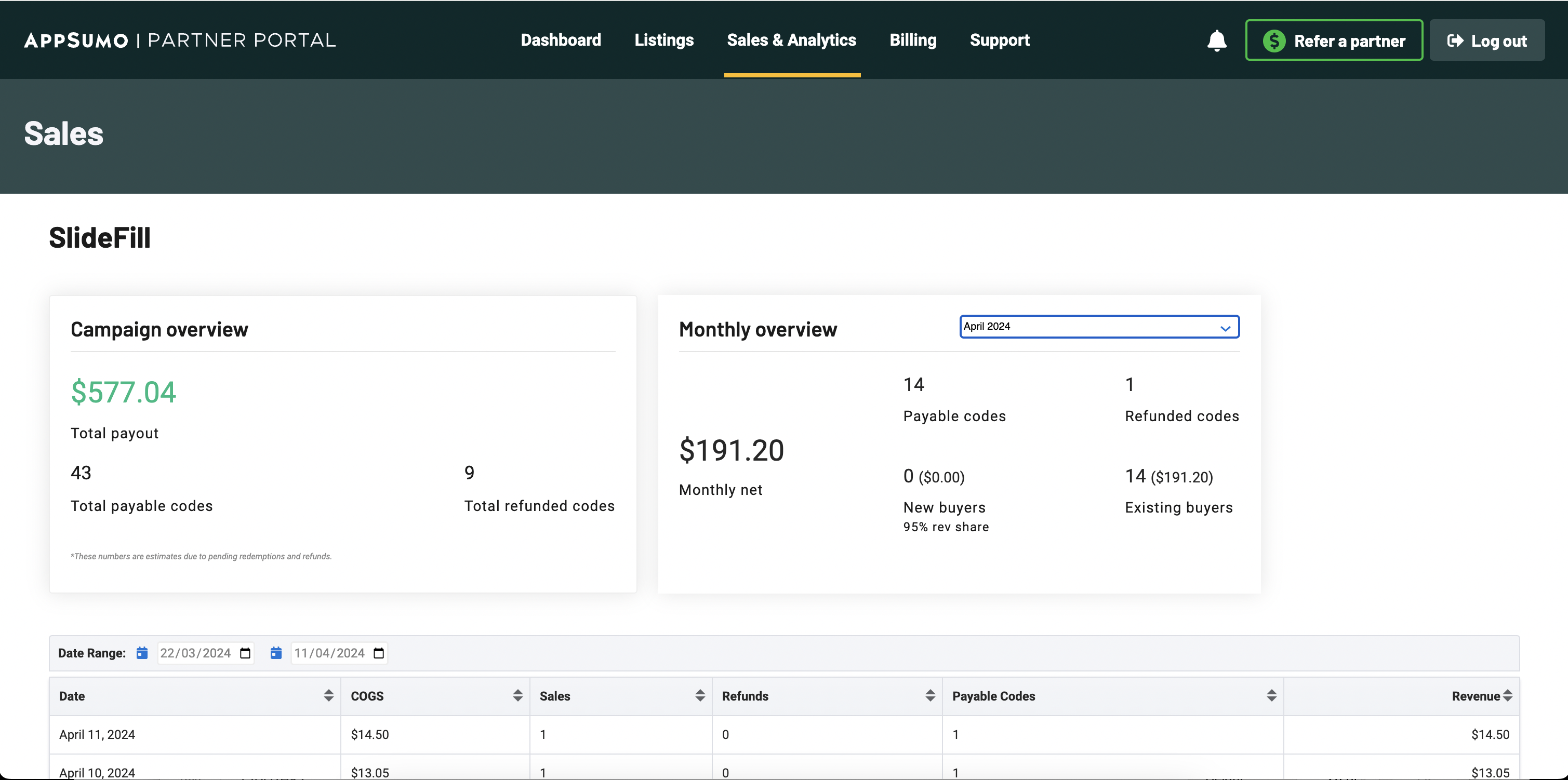Click the Refer a partner button
The height and width of the screenshot is (780, 1568).
coord(1334,40)
